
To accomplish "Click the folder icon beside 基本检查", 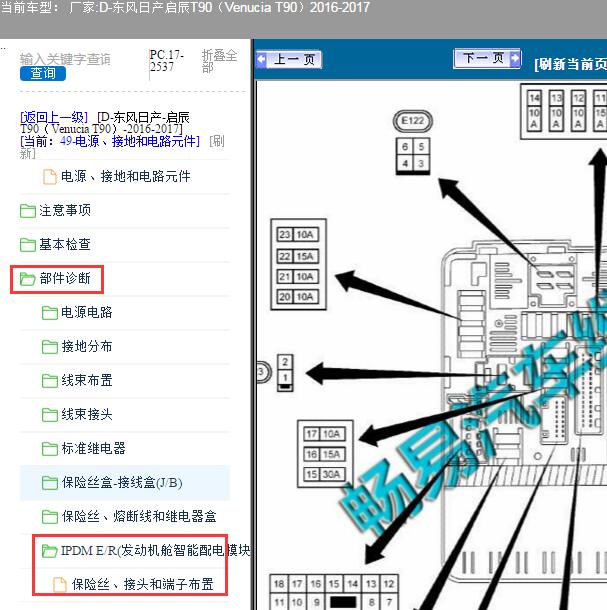I will click(28, 245).
